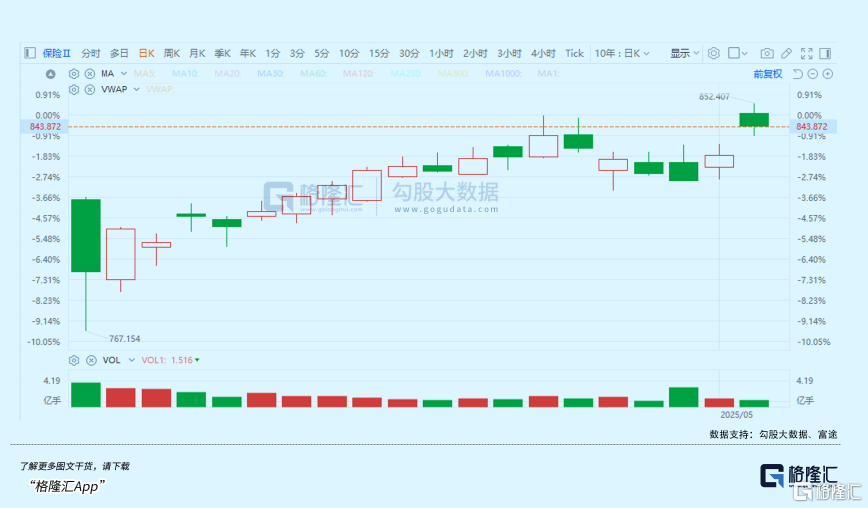868x508 pixels.
Task: Enter fullscreen chart mode
Action: click(807, 53)
